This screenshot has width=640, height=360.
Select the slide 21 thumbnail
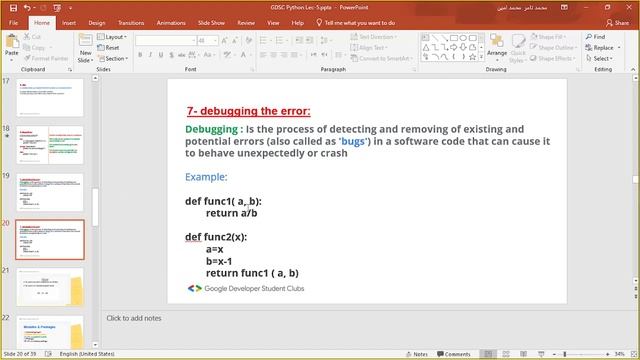[x=50, y=287]
